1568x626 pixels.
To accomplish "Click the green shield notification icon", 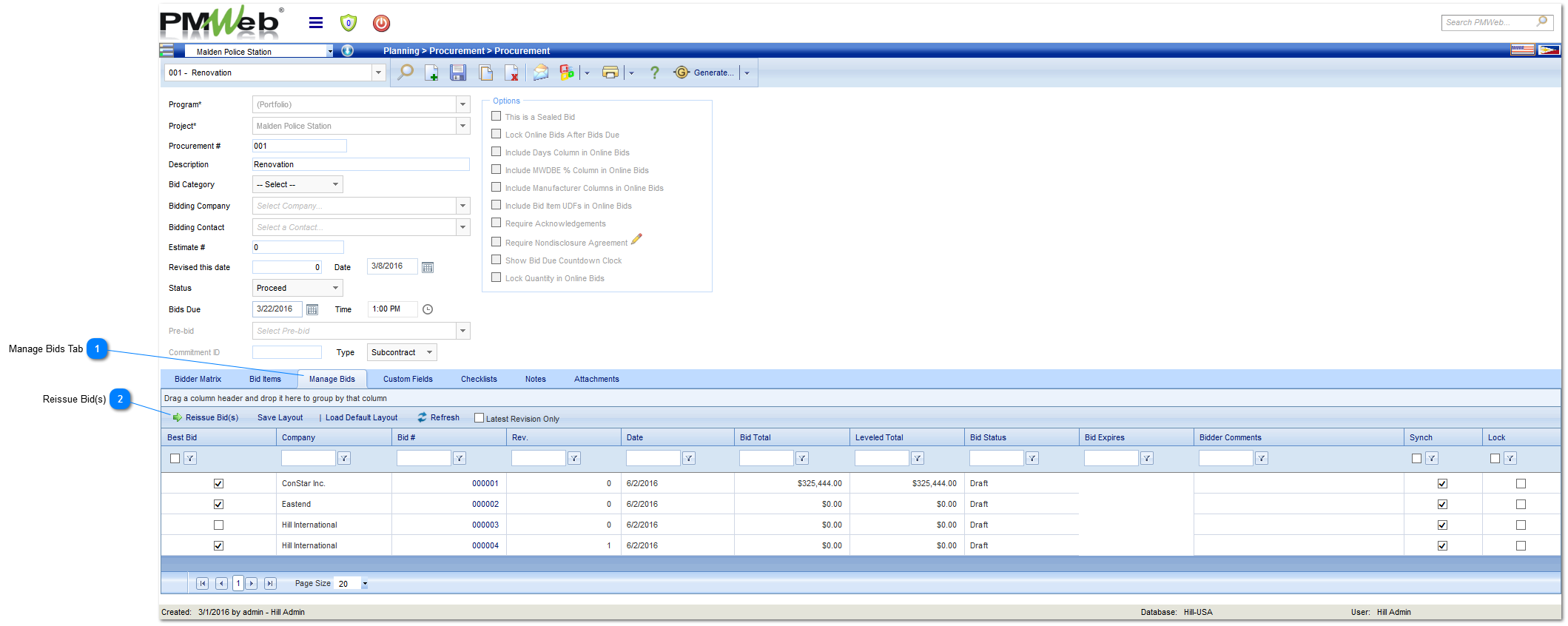I will (x=349, y=23).
